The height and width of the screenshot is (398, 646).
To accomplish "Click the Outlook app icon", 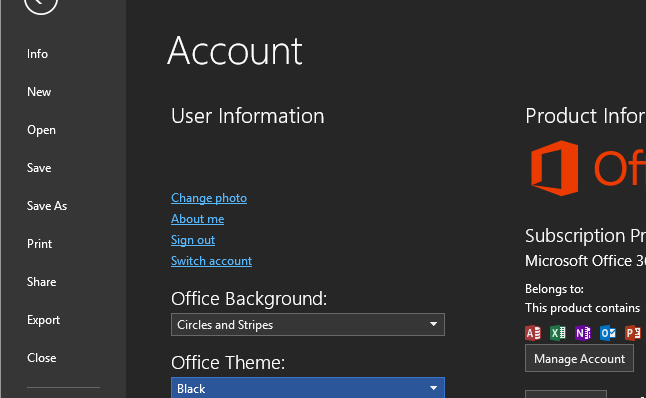I will (608, 332).
